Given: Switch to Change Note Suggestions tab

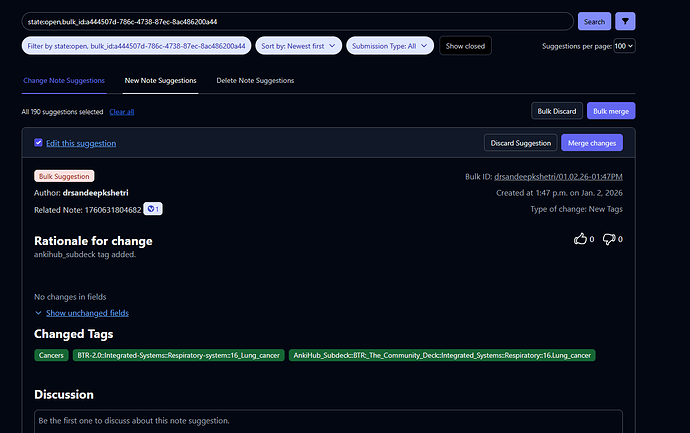Looking at the screenshot, I should pos(62,80).
